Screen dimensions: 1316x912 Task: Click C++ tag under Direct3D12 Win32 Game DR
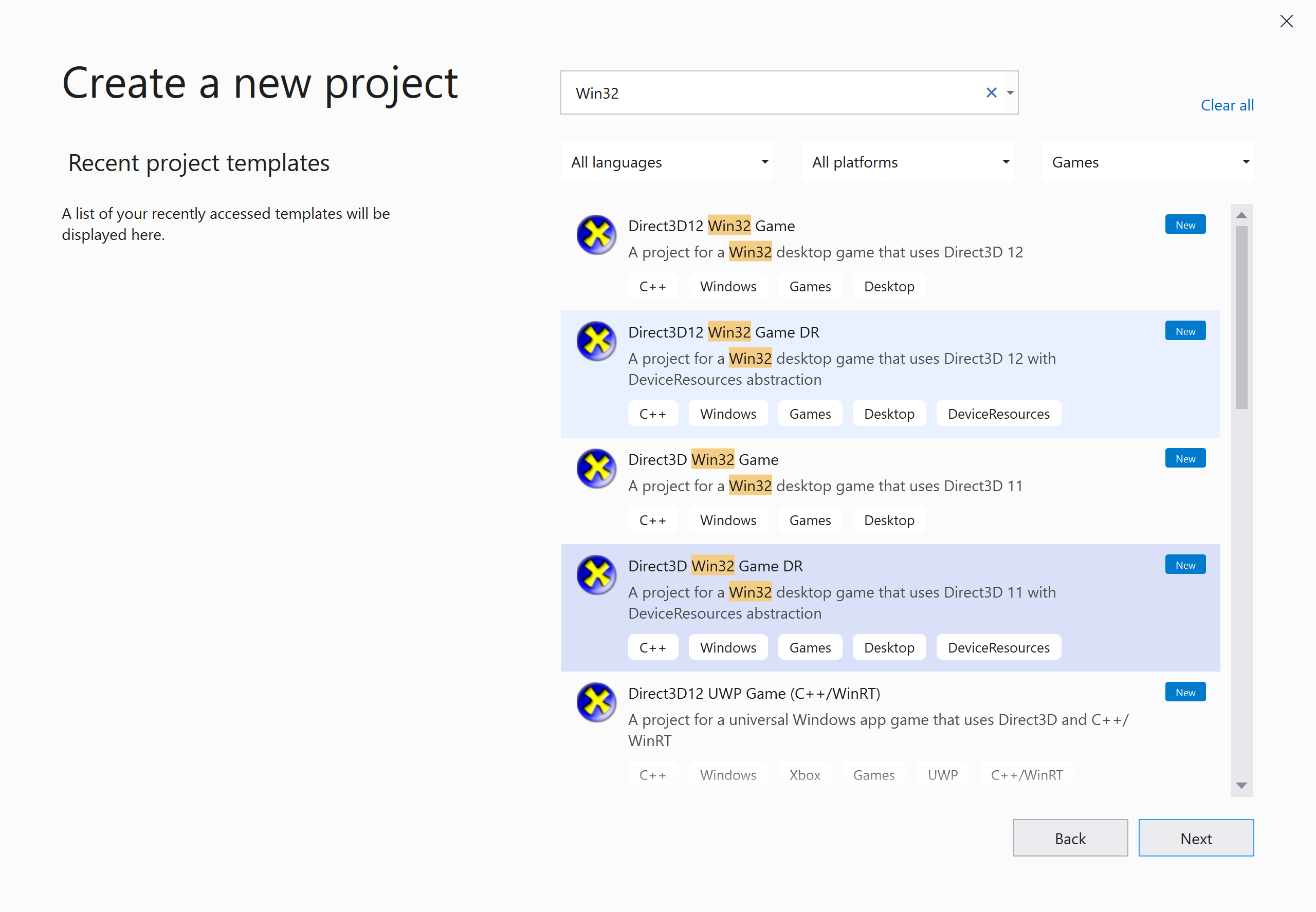pyautogui.click(x=653, y=414)
